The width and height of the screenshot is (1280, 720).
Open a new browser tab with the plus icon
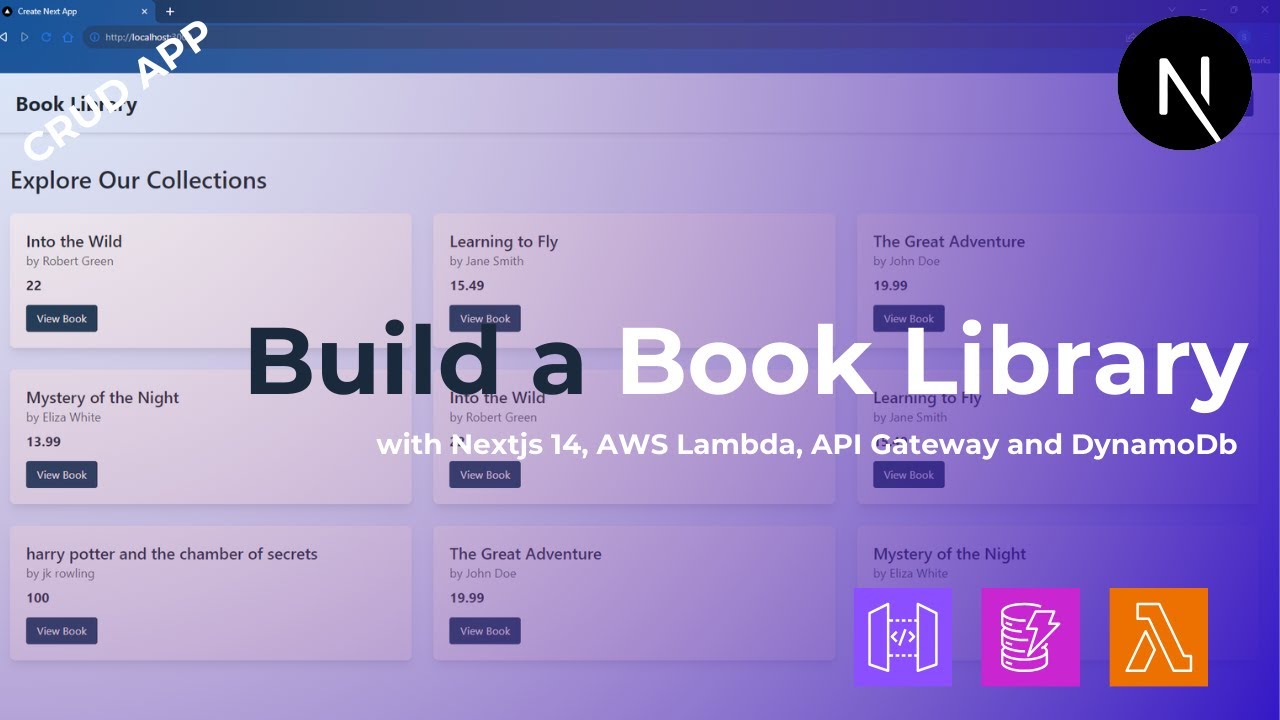pyautogui.click(x=170, y=11)
